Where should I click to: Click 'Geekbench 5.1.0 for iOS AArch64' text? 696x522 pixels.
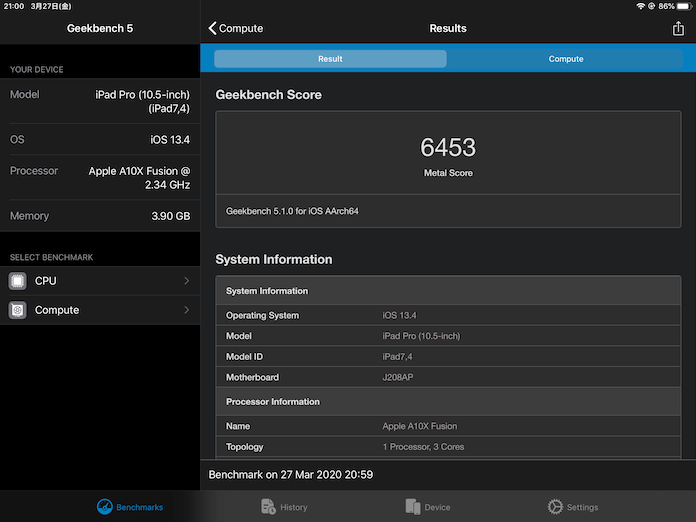click(x=292, y=211)
